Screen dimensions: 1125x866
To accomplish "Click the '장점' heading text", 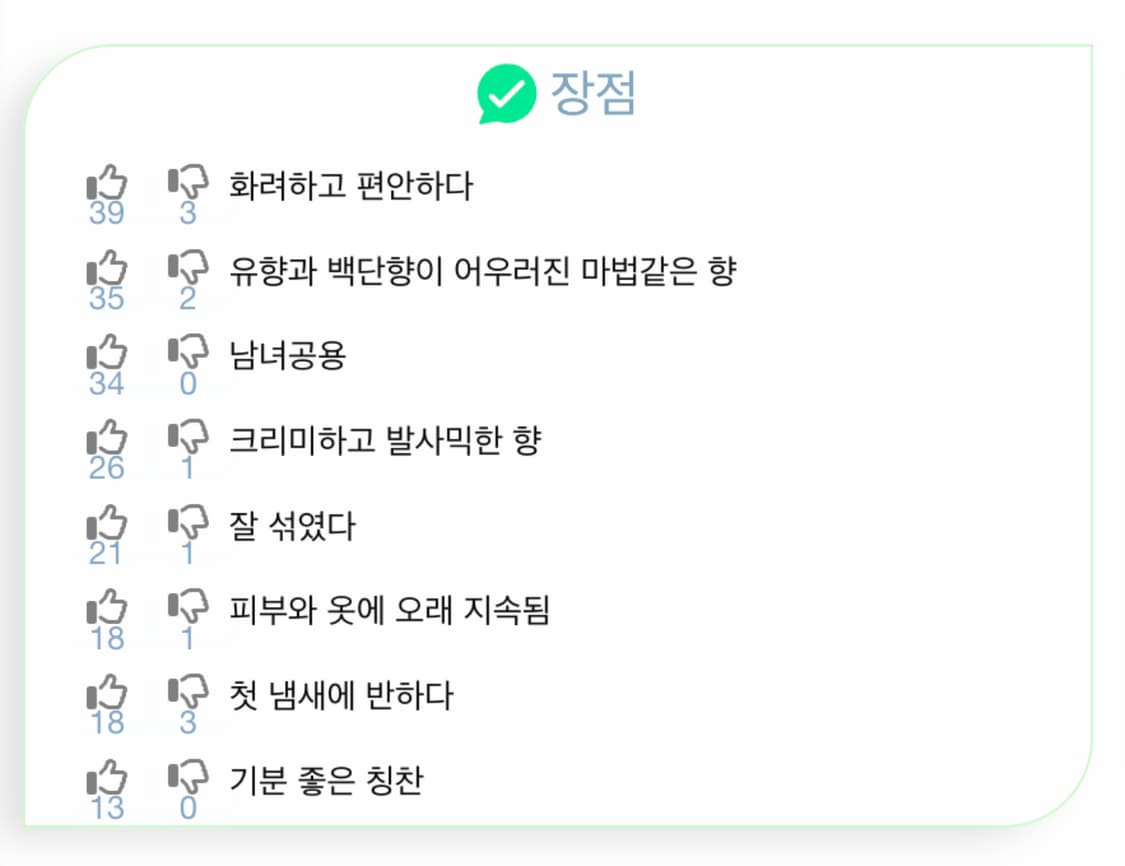I will (x=593, y=93).
